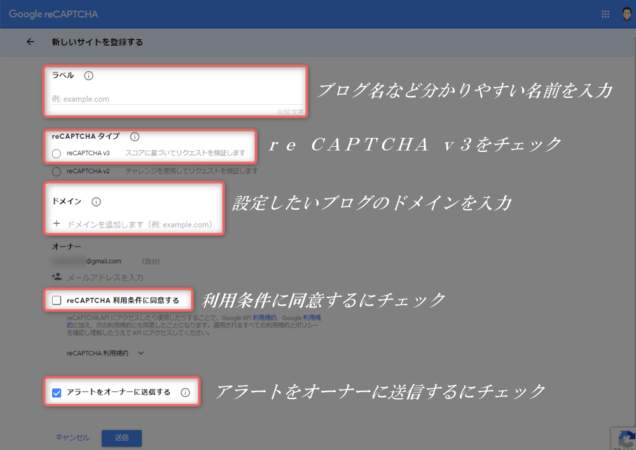
Task: Select the reCAPTCHA v3 radio button
Action: (56, 154)
